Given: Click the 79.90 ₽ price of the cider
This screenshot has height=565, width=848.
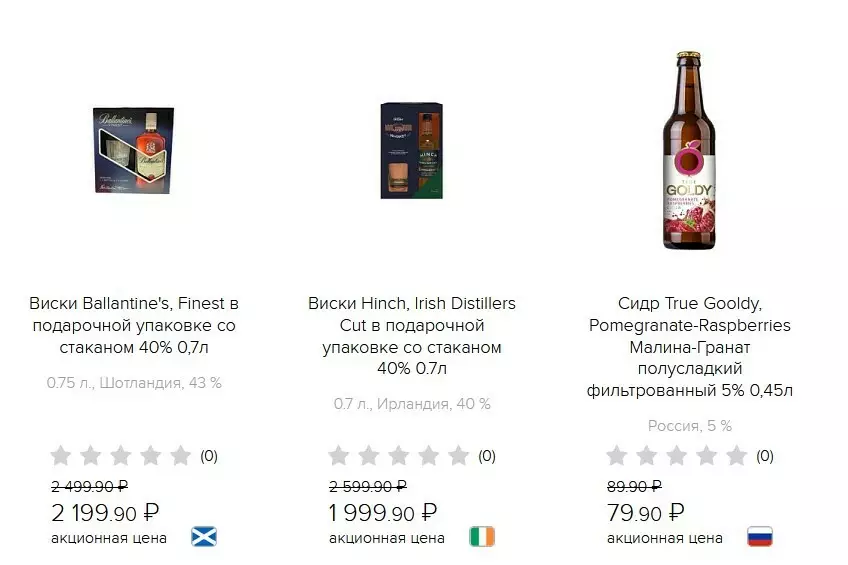Looking at the screenshot, I should (646, 513).
